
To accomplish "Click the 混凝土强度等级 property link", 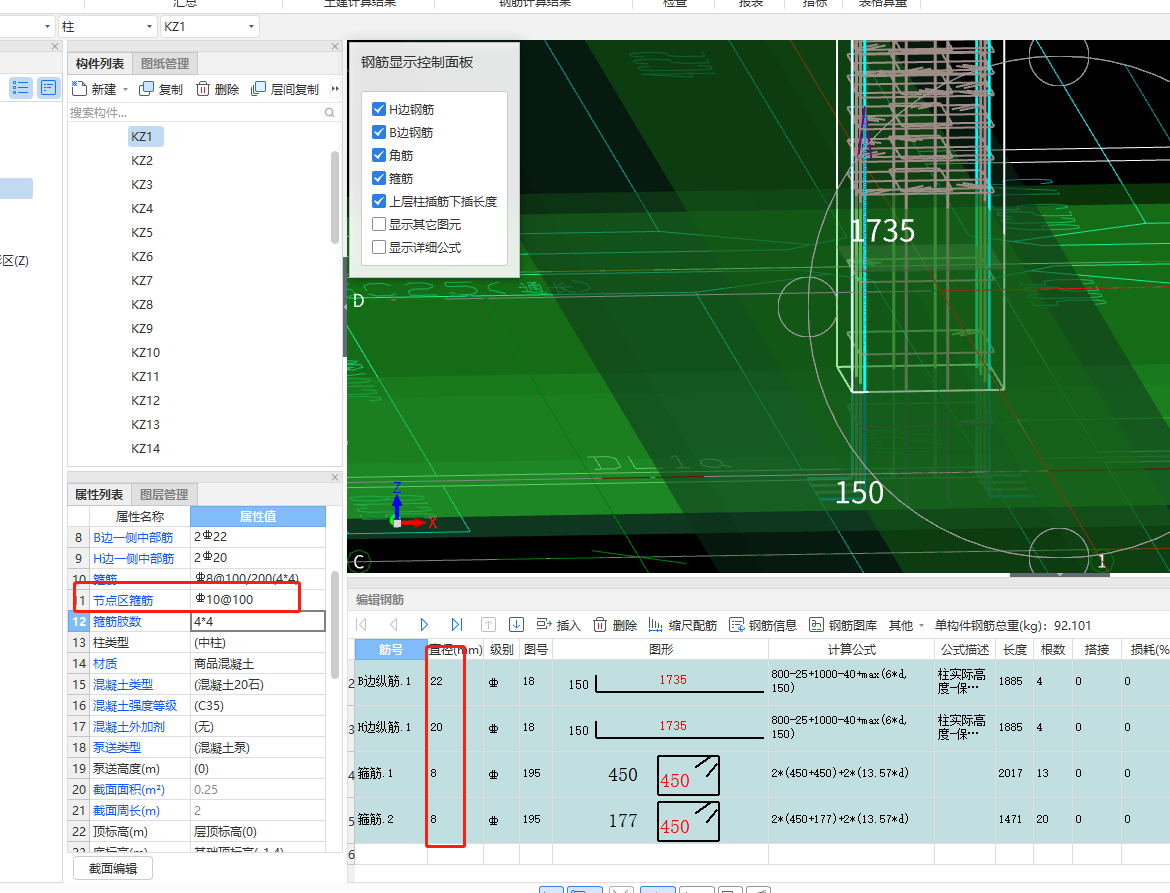I will pyautogui.click(x=135, y=706).
